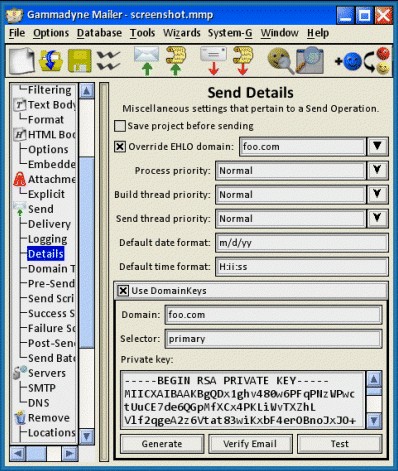Open project with the folder arrow icon

pyautogui.click(x=51, y=60)
